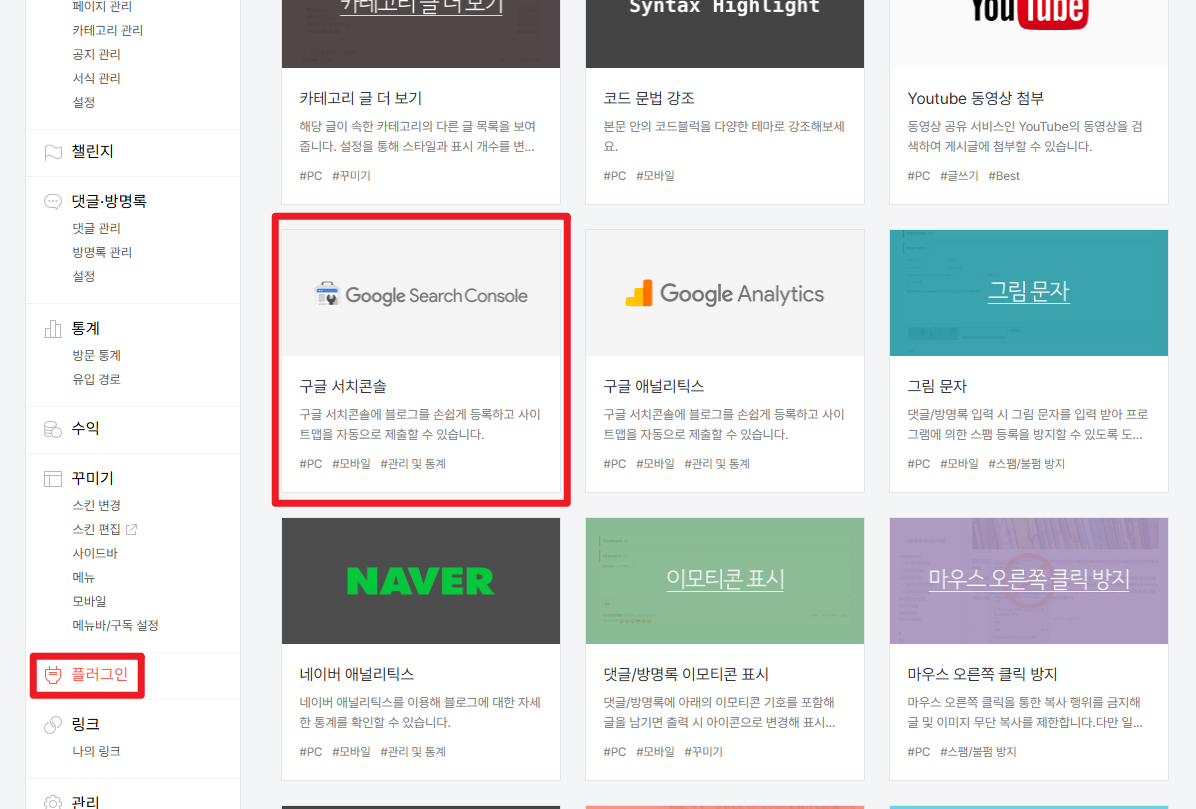Click #꾸미기 tag on 카테고리 글 더 보기 card
Viewport: 1196px width, 809px height.
click(351, 176)
